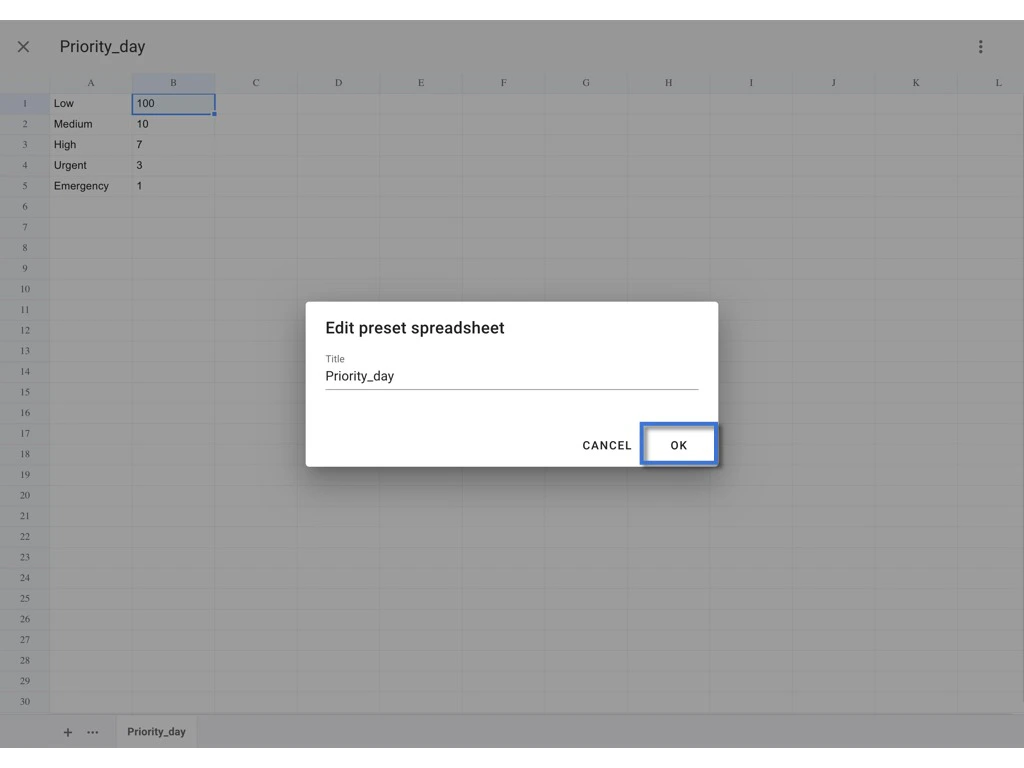
Task: Select row 1 via its row number
Action: (24, 103)
